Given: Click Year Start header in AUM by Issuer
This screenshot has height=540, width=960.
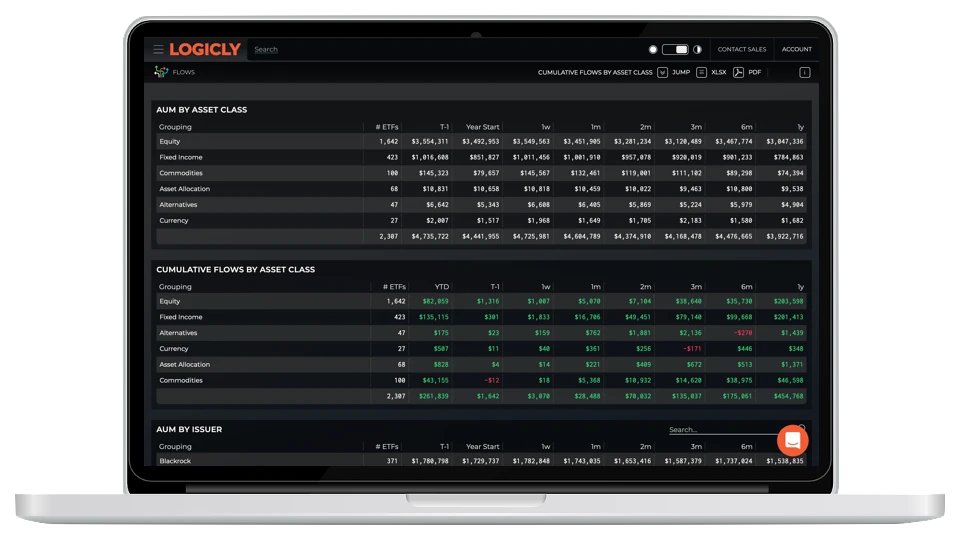Looking at the screenshot, I should 482,446.
